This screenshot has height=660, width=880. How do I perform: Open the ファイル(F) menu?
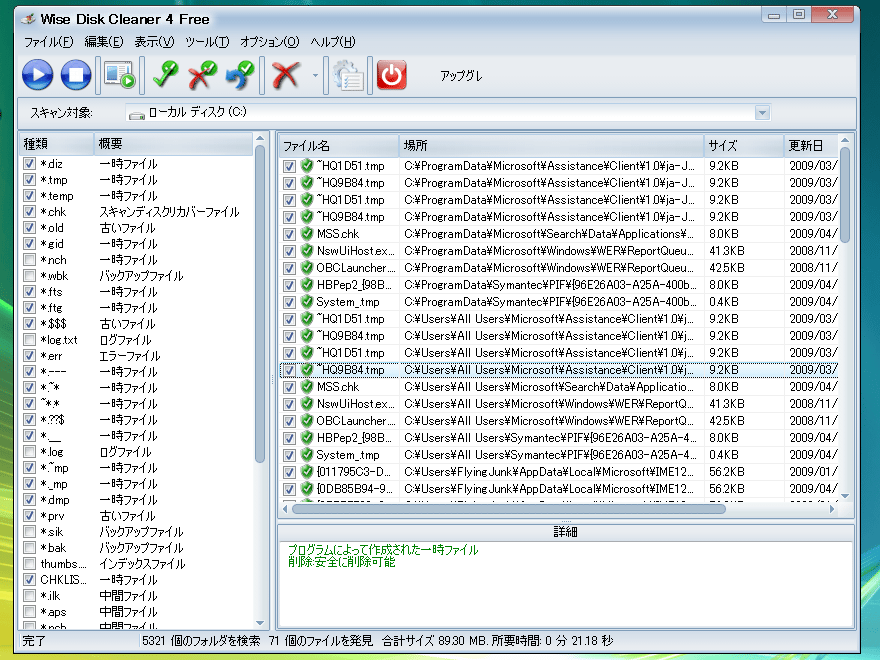point(48,42)
